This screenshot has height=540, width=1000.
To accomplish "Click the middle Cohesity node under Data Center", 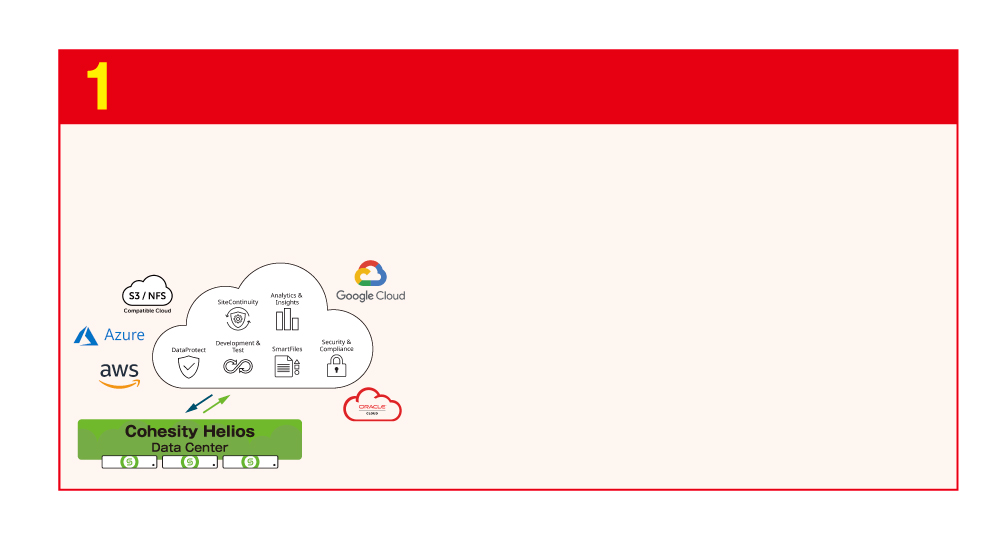I will click(190, 462).
